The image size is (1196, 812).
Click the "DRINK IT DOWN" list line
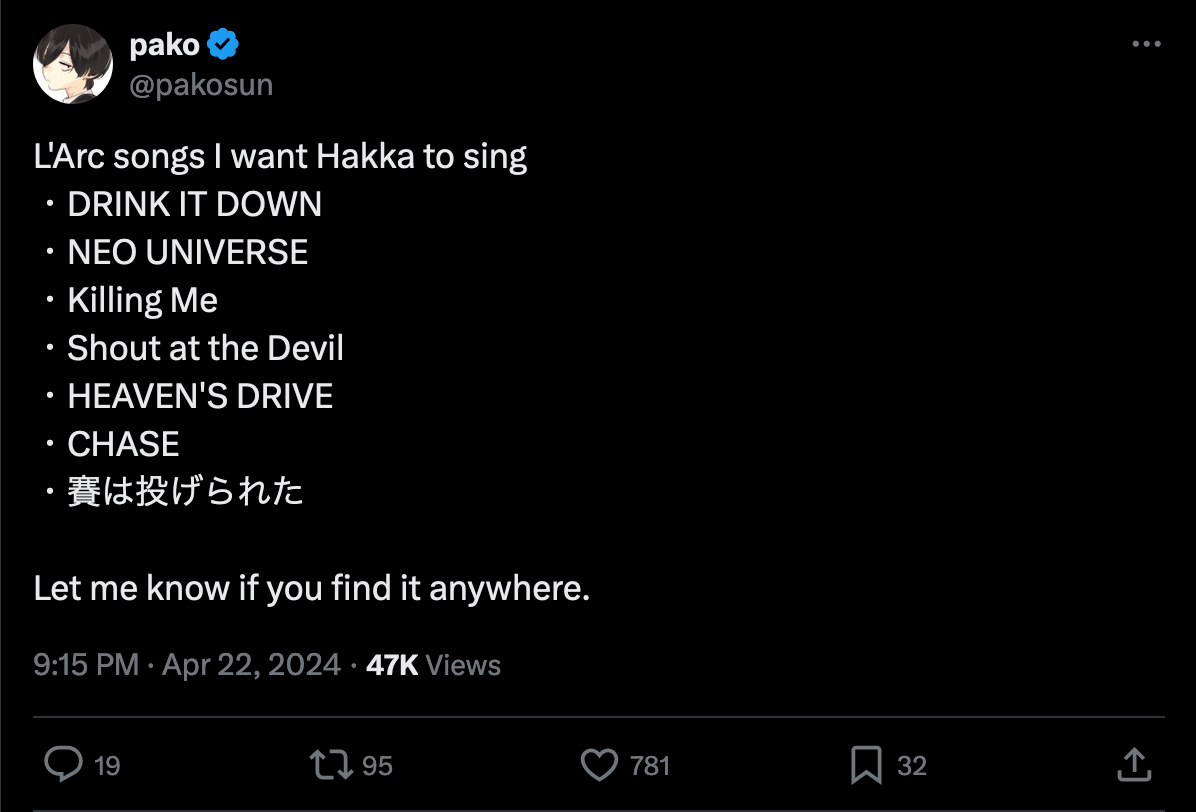click(x=194, y=205)
